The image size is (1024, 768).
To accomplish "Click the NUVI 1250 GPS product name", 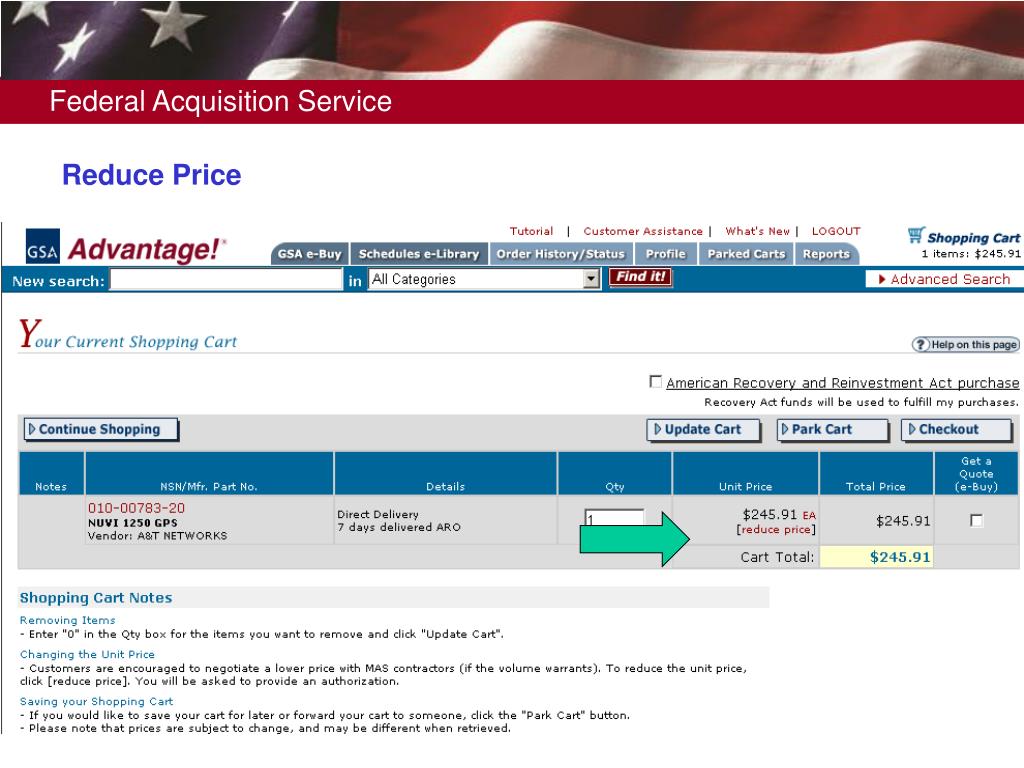I will click(133, 522).
